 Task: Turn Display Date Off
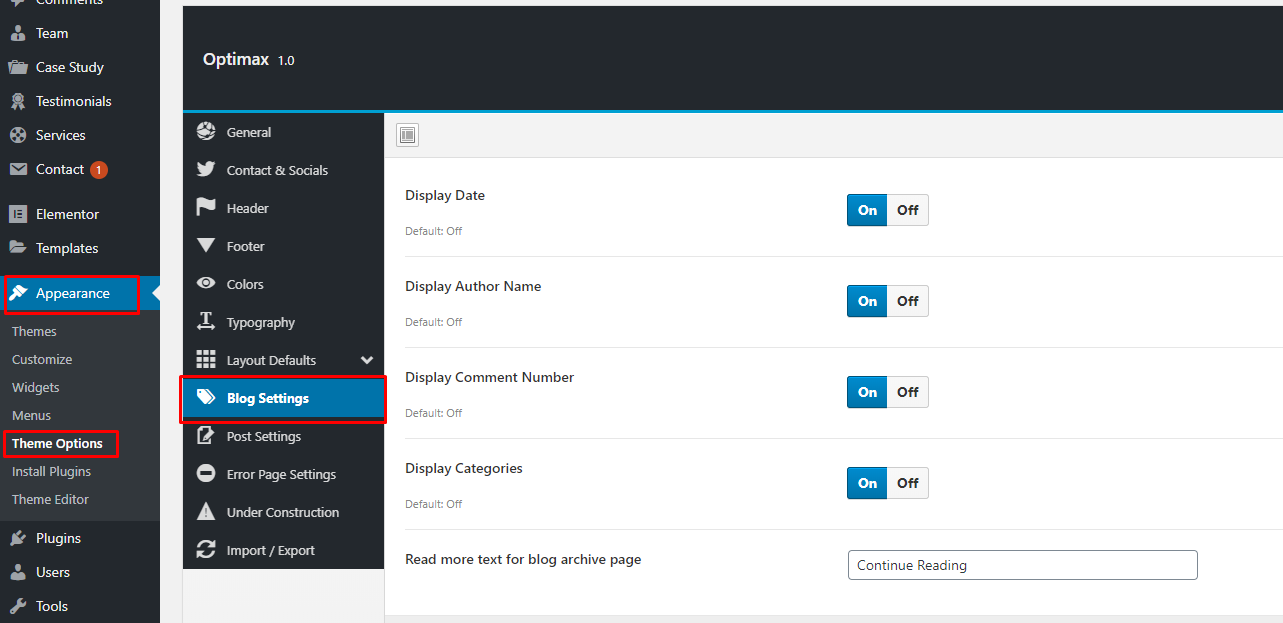pyautogui.click(x=908, y=210)
